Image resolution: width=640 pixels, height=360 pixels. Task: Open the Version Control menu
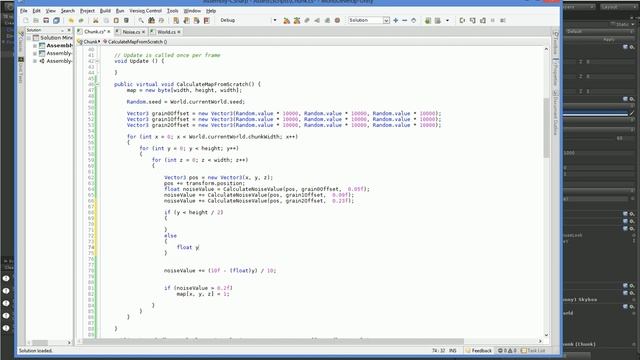(x=145, y=11)
